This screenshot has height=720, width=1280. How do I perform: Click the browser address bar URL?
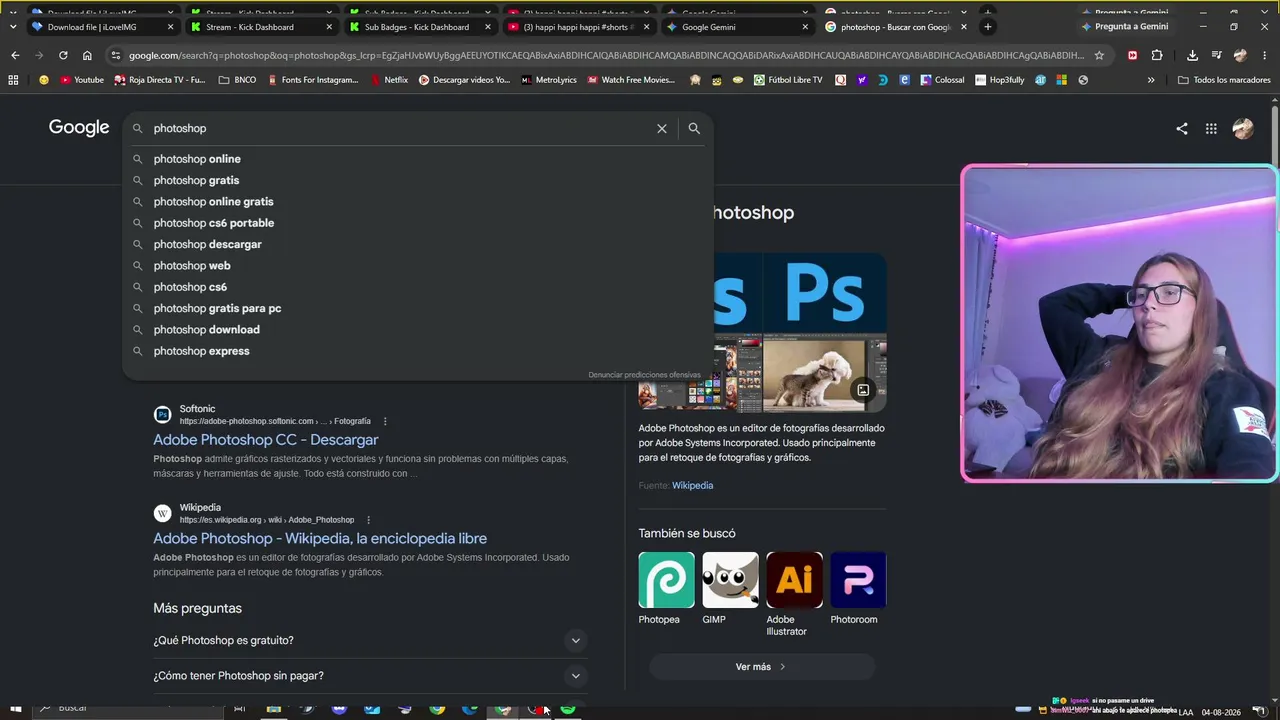[x=606, y=55]
